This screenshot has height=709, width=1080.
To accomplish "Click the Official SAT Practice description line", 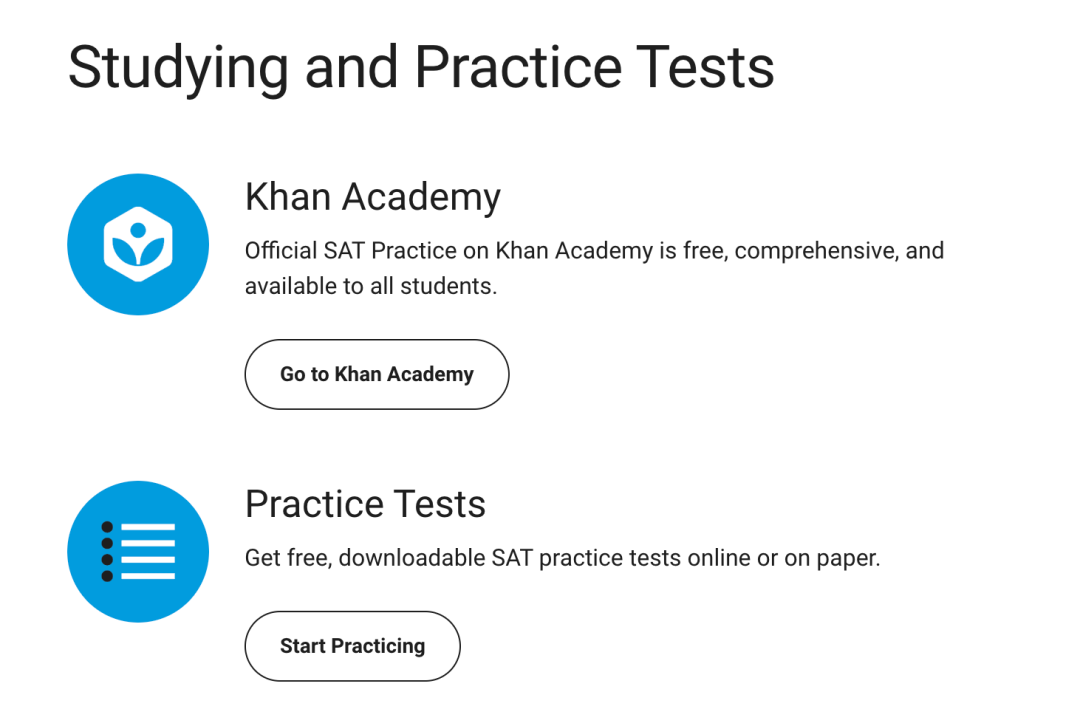I will pos(594,250).
